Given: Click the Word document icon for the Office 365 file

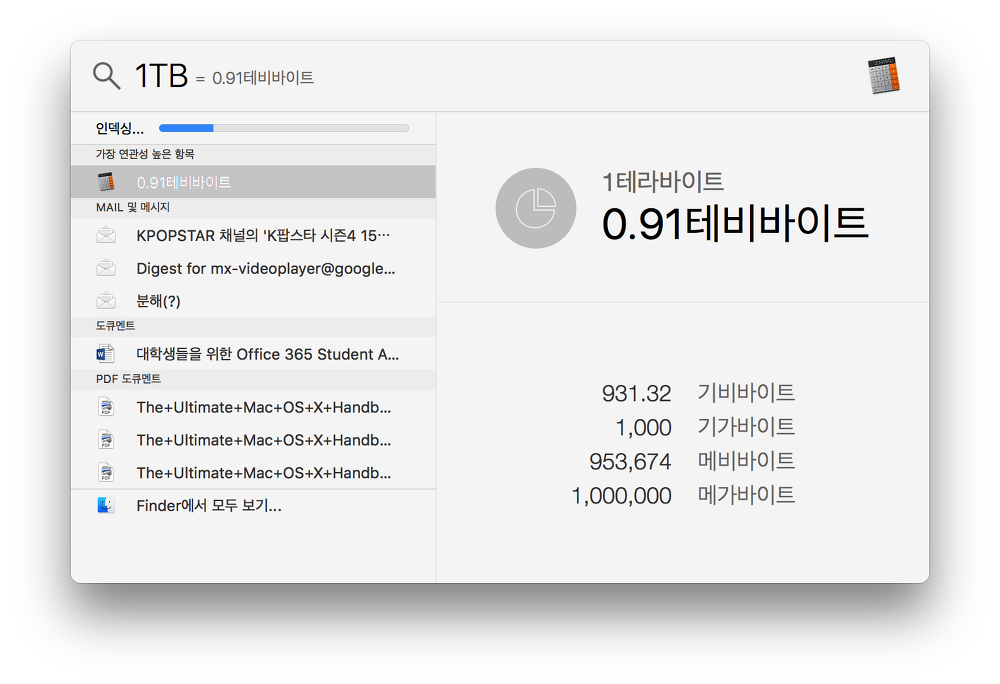Looking at the screenshot, I should [106, 354].
